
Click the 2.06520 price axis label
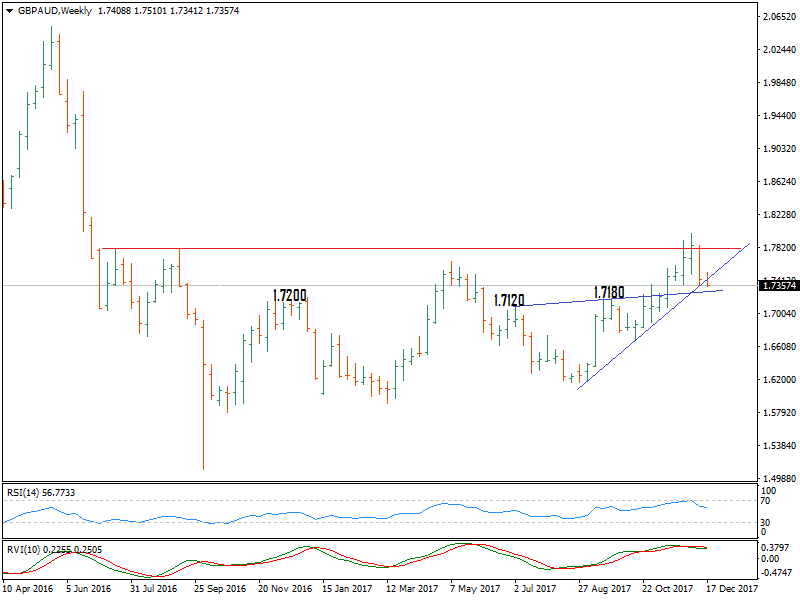coord(777,18)
